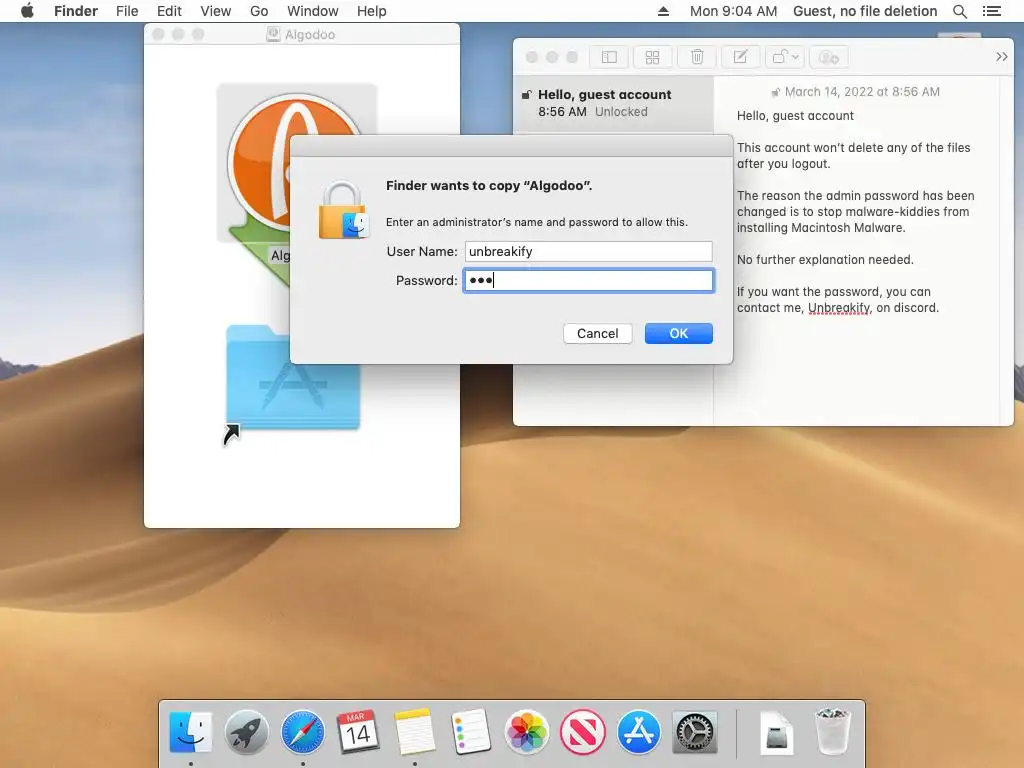
Task: Click the disk image document in Dock
Action: [x=776, y=733]
